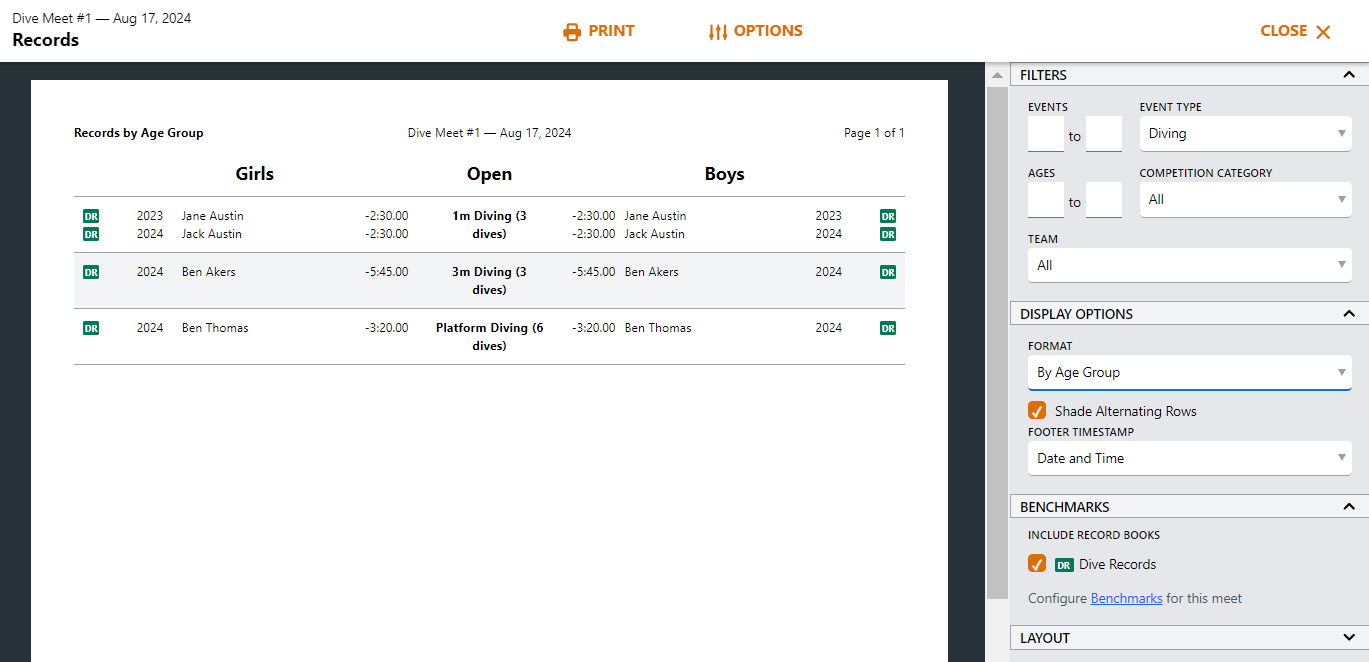Viewport: 1369px width, 662px height.
Task: Change the Format dropdown from By Age Group
Action: click(1189, 373)
